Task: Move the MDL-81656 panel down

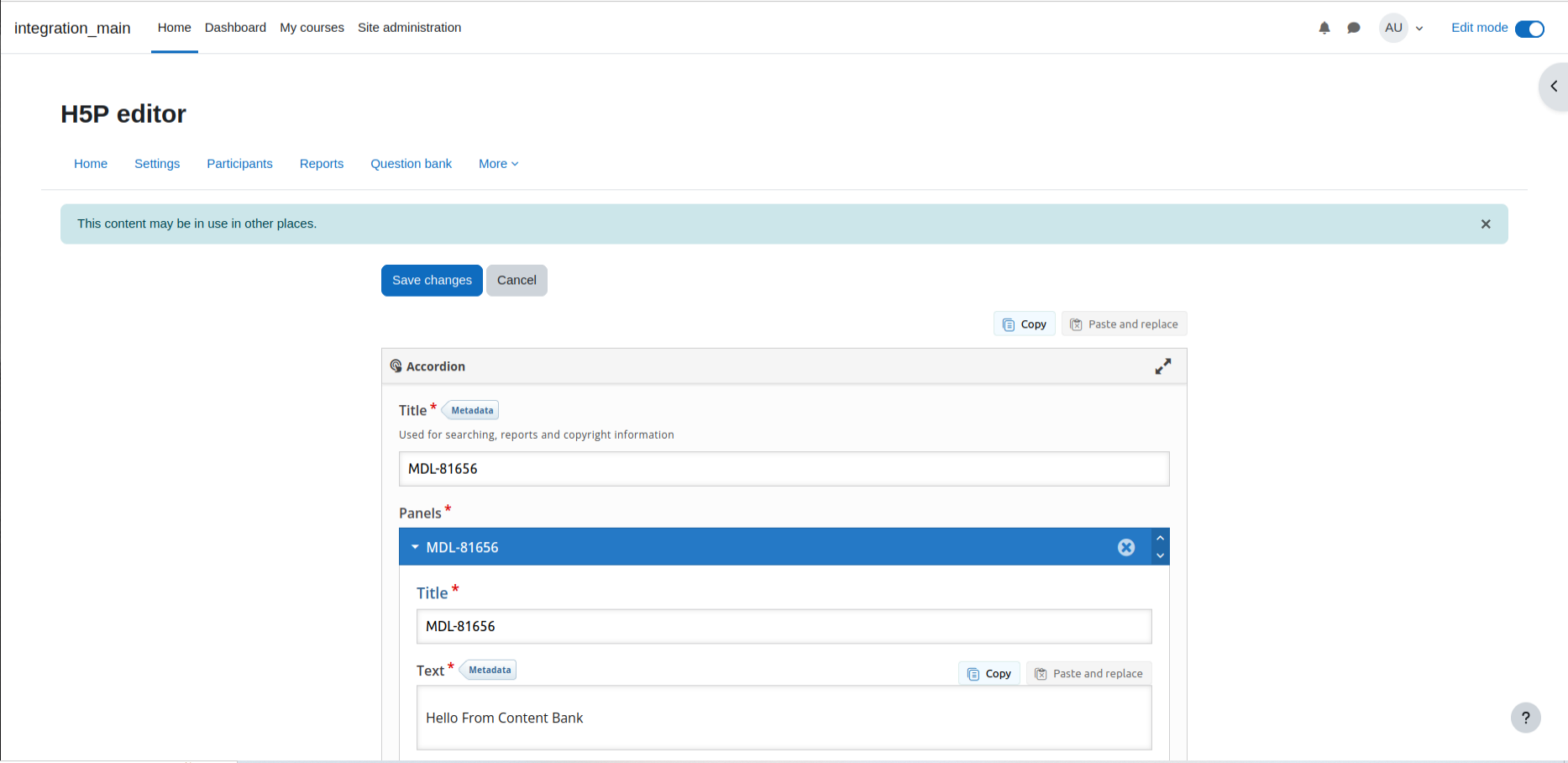Action: 1160,555
